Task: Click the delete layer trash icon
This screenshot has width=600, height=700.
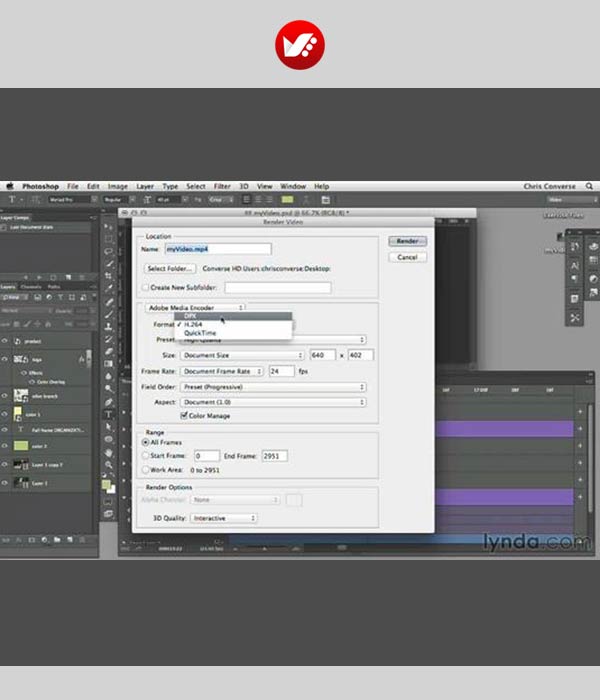Action: click(82, 540)
